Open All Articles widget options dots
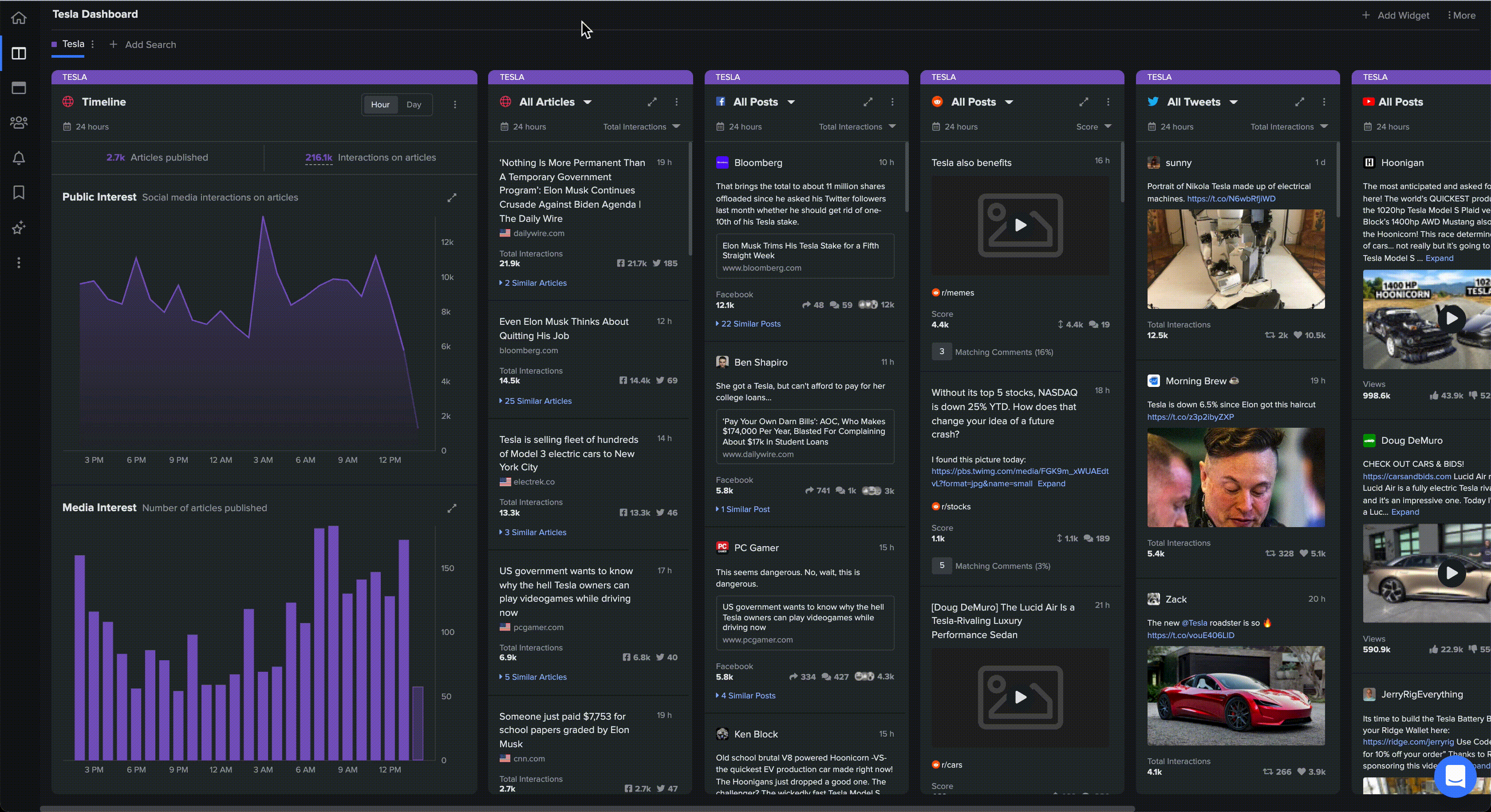Screen dimensions: 1491x812 677,102
